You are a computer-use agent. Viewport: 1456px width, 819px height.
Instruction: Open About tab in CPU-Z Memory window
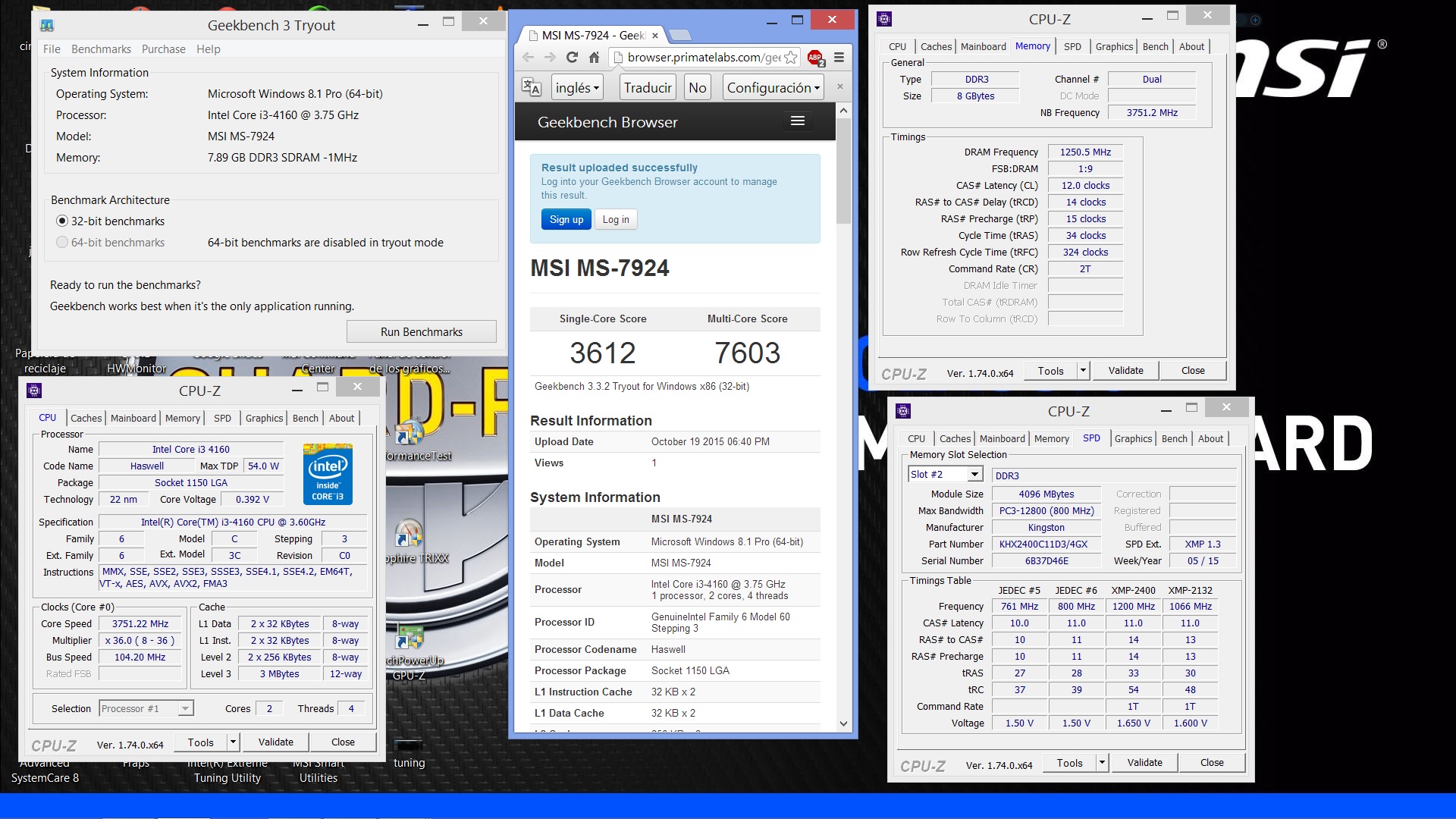1191,46
